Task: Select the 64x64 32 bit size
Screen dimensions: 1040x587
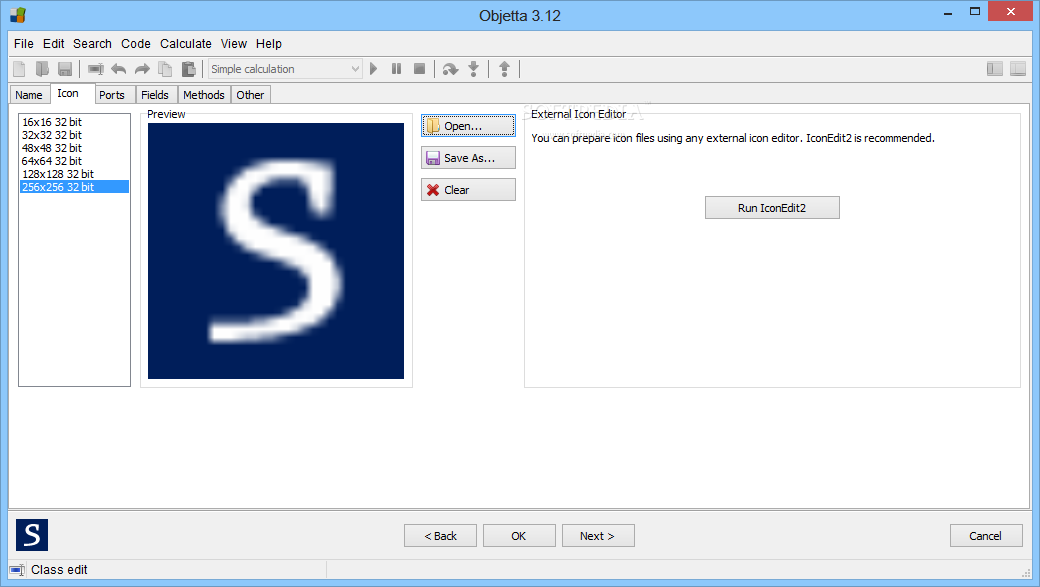Action: point(74,161)
